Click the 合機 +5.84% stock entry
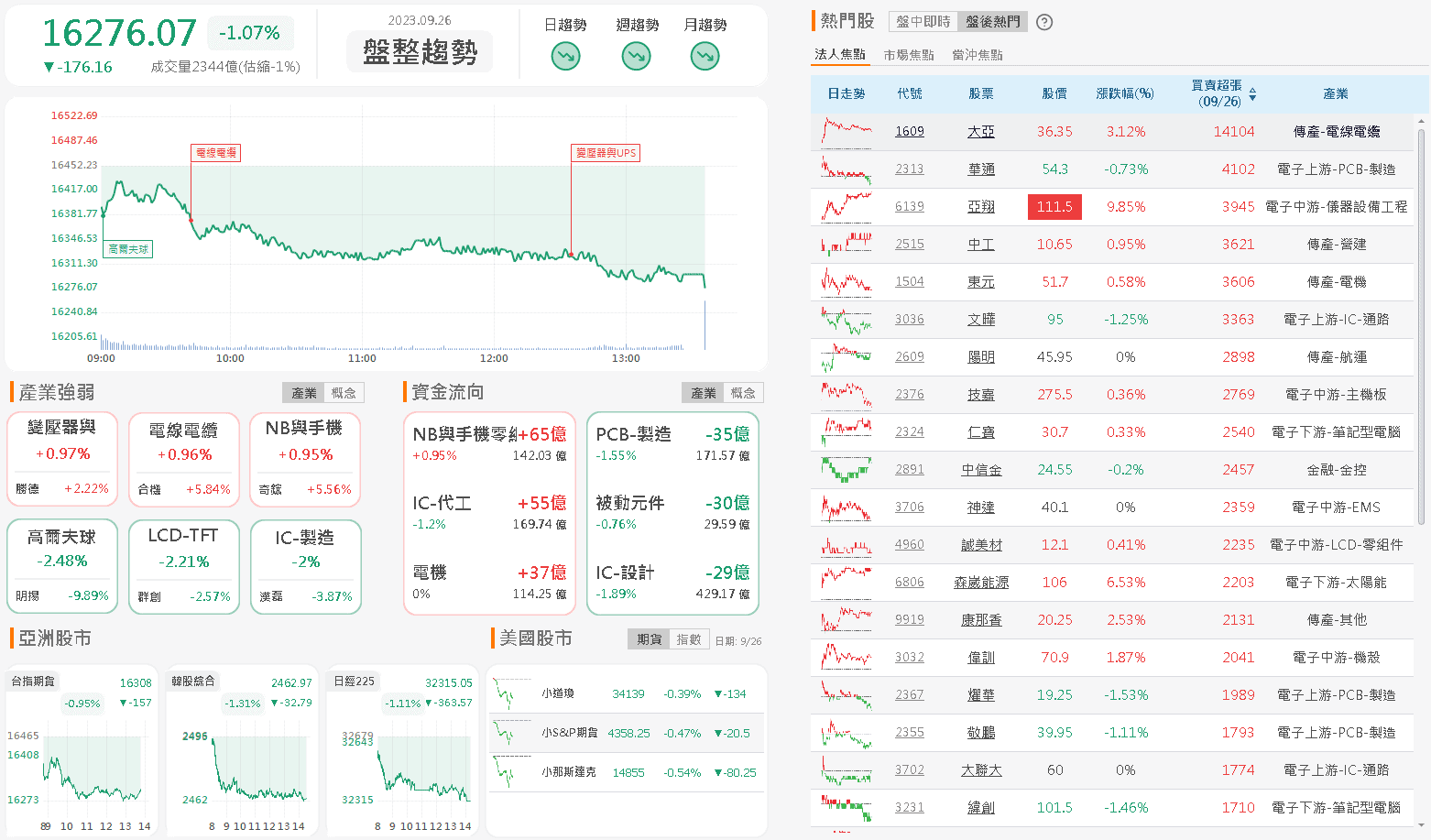The image size is (1431, 840). [184, 490]
